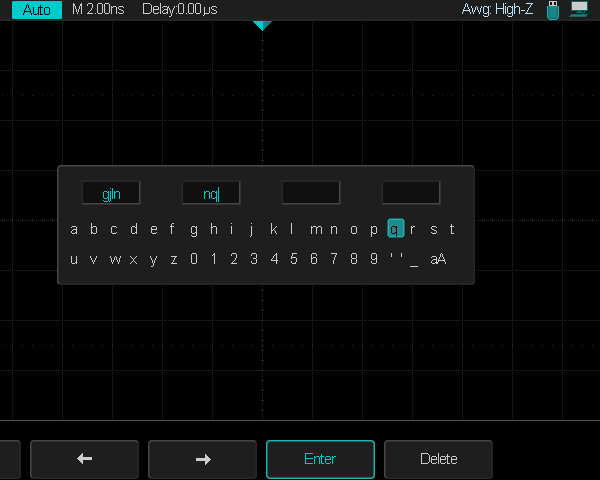This screenshot has height=480, width=600.
Task: Click the Awg: High-Z status label
Action: tap(498, 9)
